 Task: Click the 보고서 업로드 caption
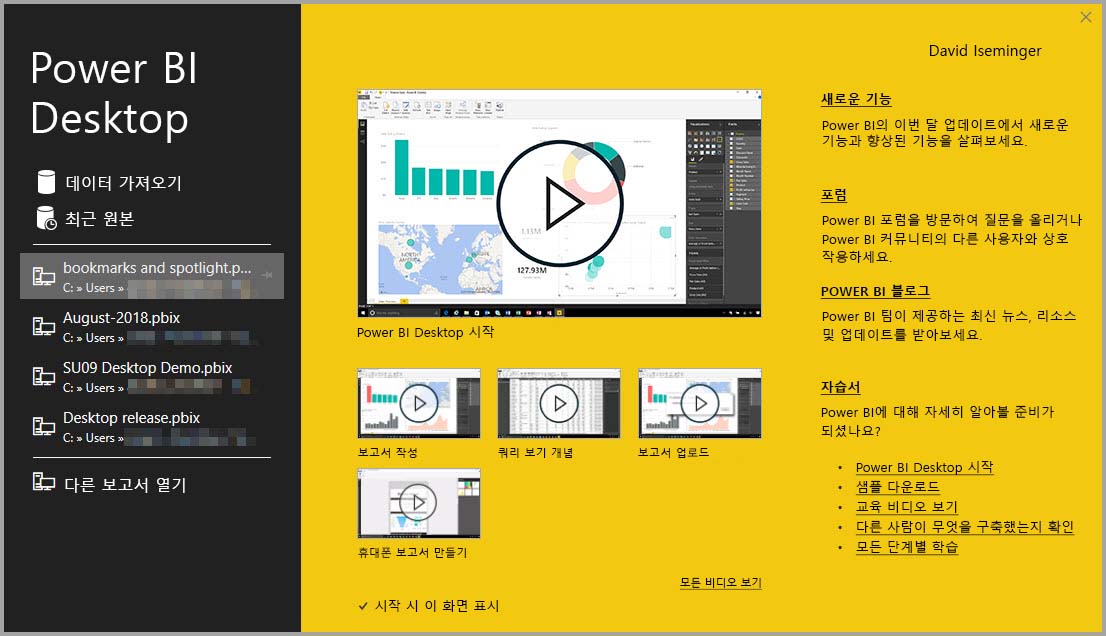(673, 452)
